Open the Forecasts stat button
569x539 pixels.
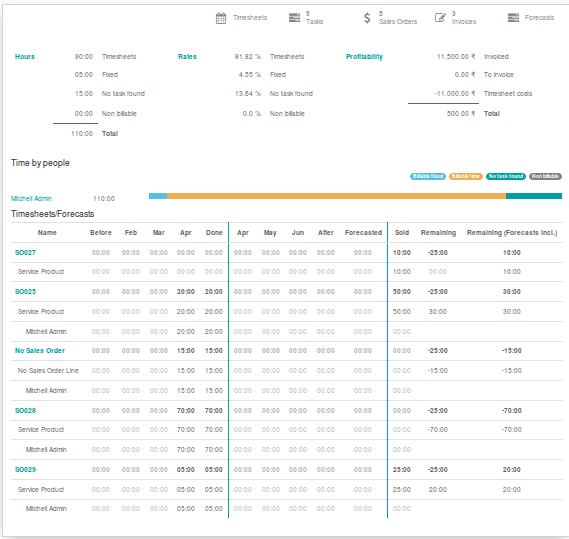coord(531,18)
